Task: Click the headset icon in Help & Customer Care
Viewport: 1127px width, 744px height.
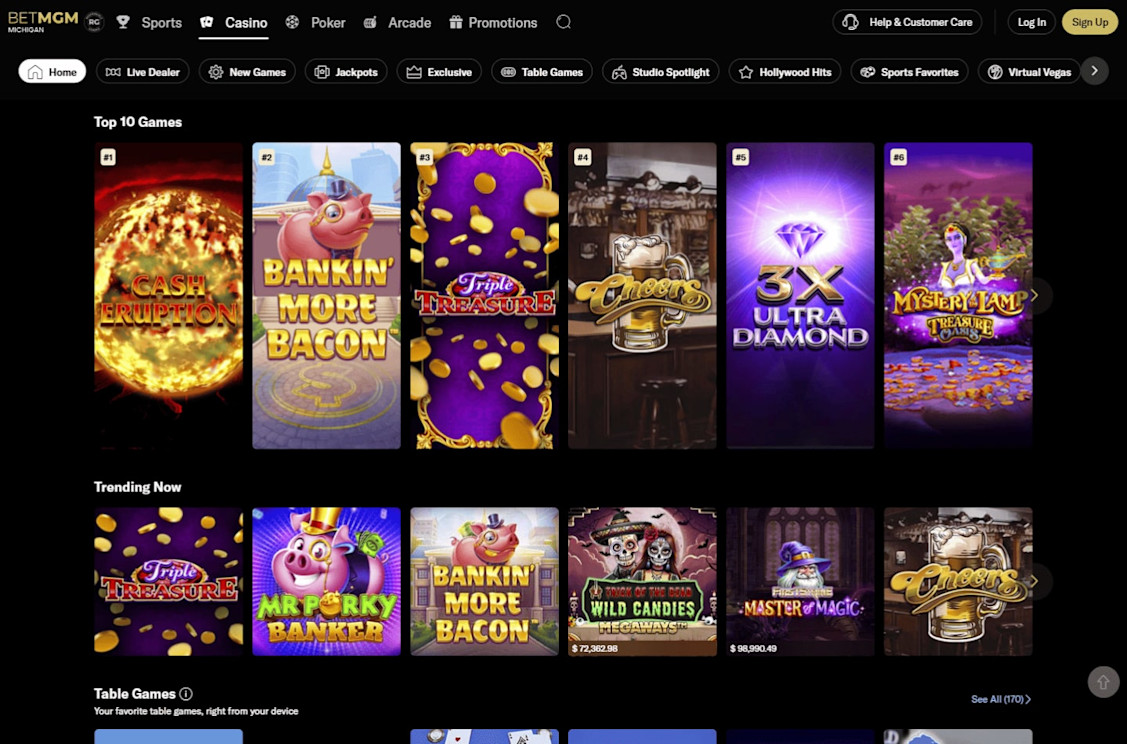Action: [x=850, y=22]
